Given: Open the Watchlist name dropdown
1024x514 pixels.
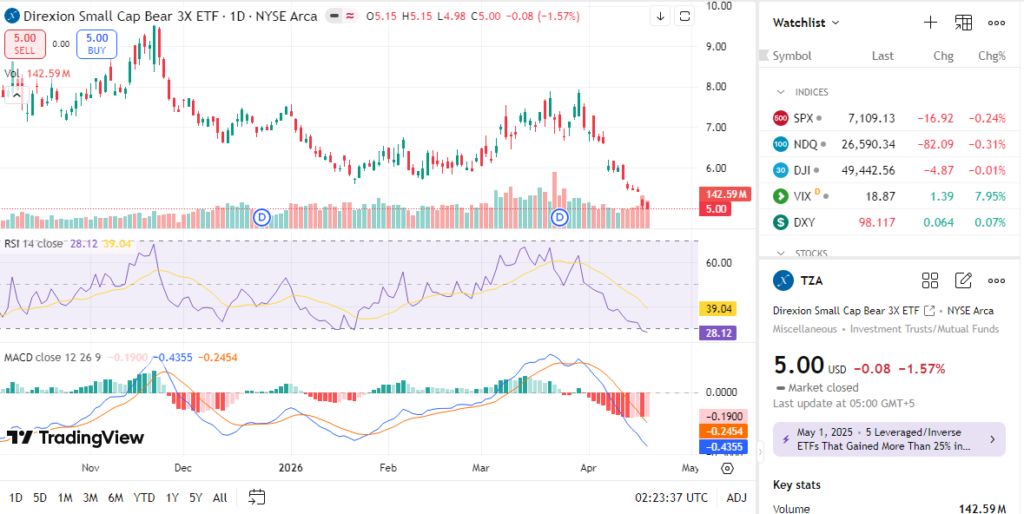Looking at the screenshot, I should [806, 22].
